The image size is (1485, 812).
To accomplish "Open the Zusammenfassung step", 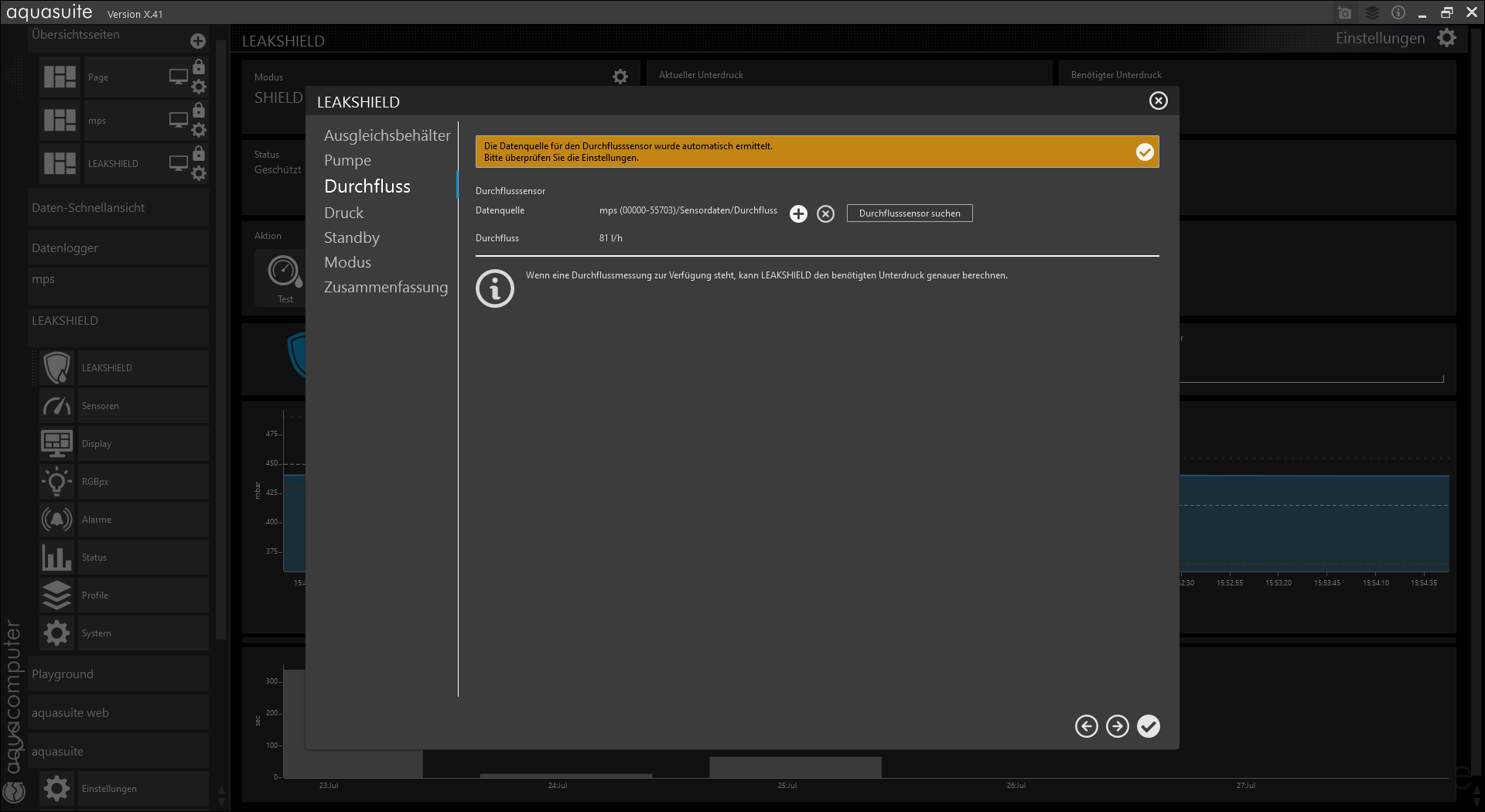I will tap(385, 287).
